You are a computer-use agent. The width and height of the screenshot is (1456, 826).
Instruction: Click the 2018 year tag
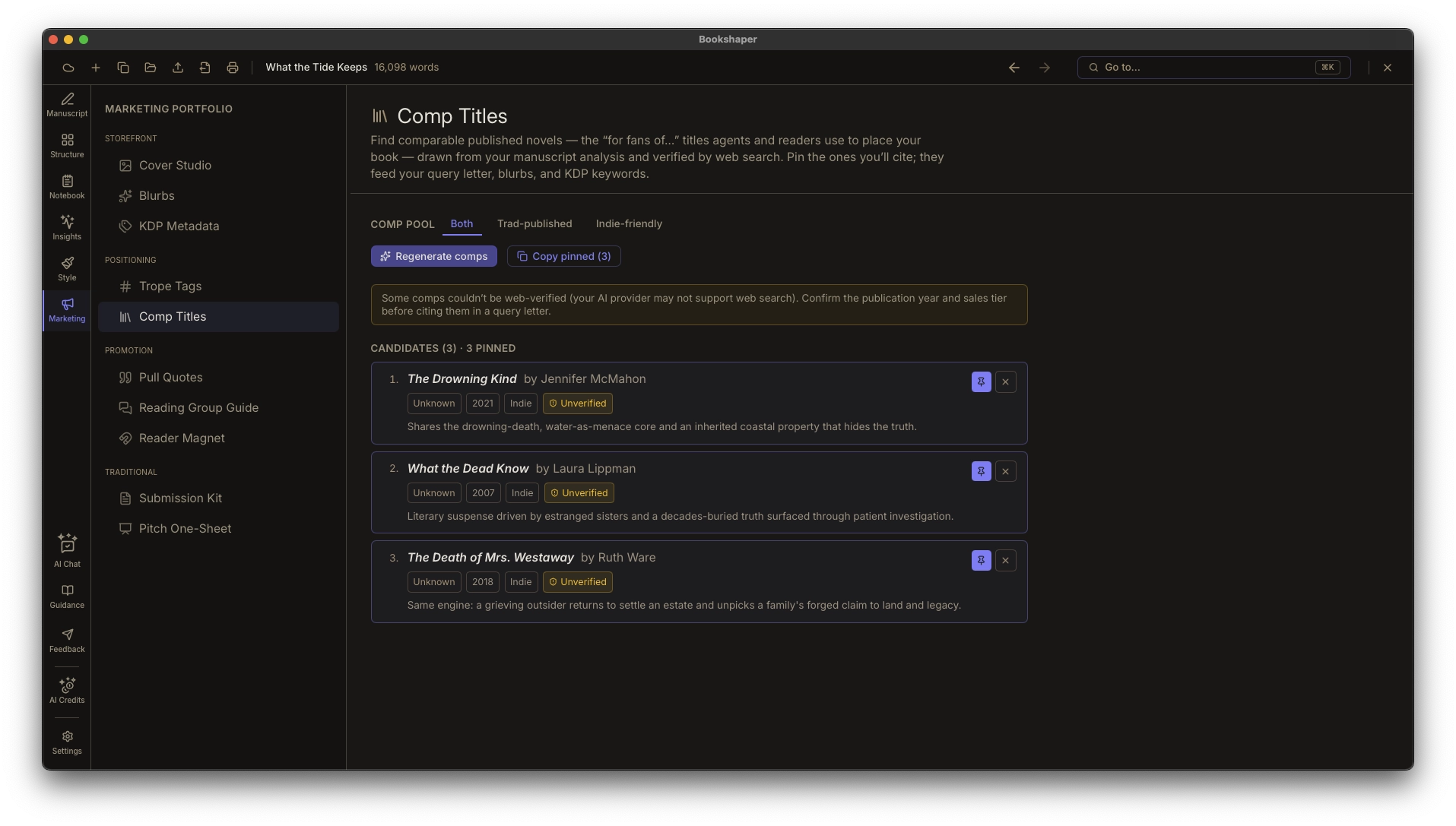(483, 582)
